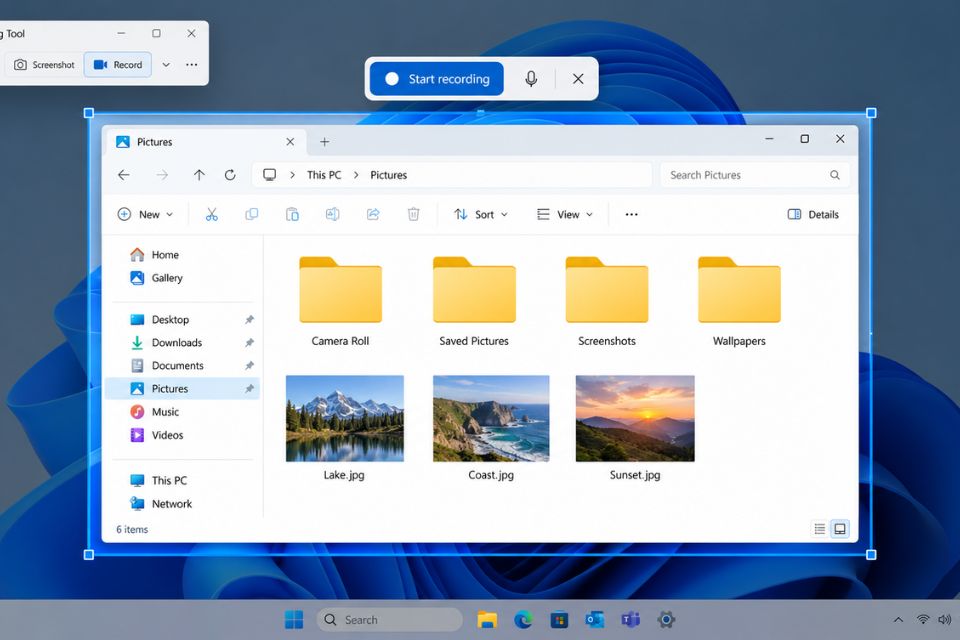Click the Paste clipboard icon
The height and width of the screenshot is (640, 960).
coord(292,214)
